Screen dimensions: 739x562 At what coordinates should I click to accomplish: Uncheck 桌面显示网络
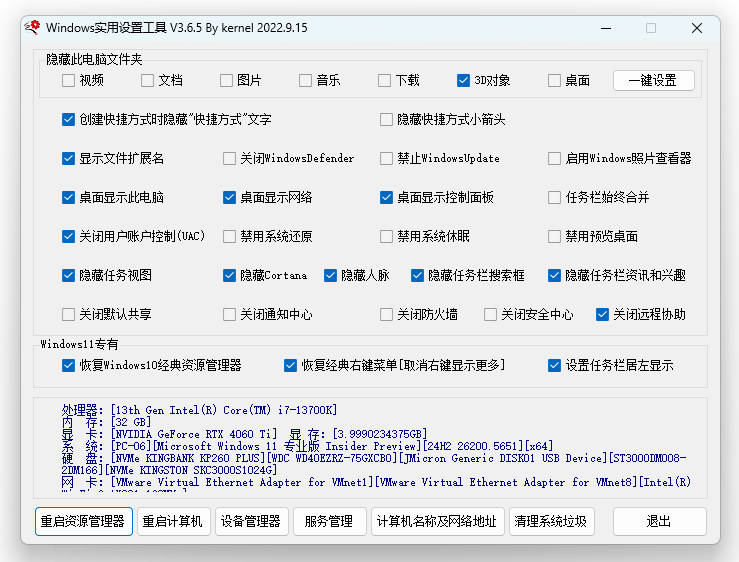230,198
